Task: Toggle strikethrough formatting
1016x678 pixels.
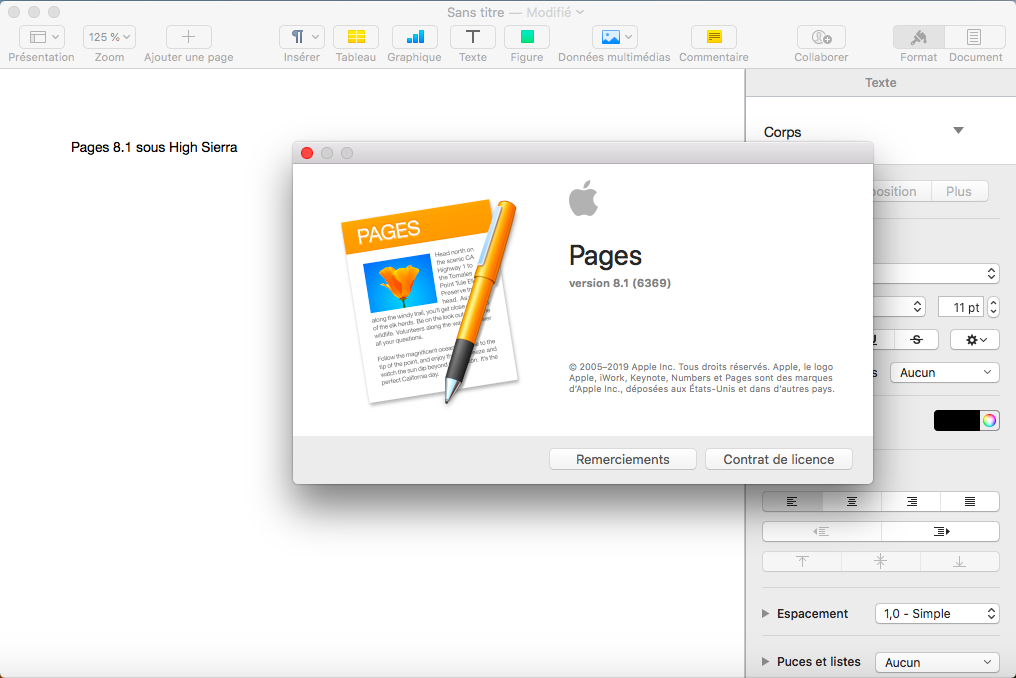Action: click(917, 340)
